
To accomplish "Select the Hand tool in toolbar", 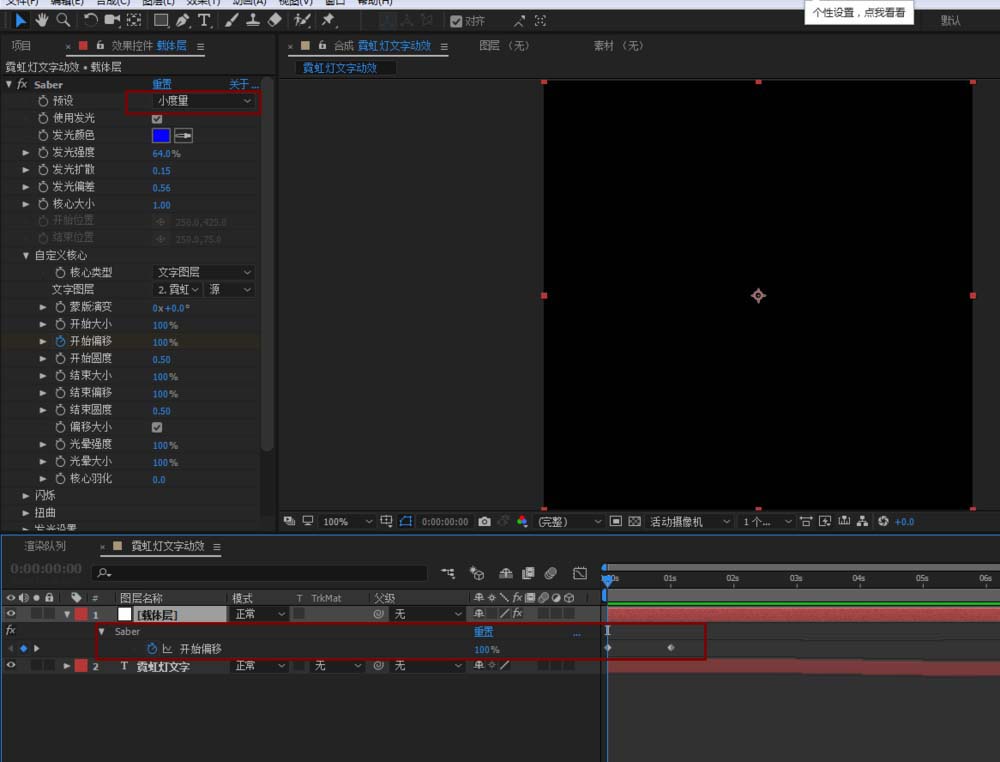I will pyautogui.click(x=42, y=20).
